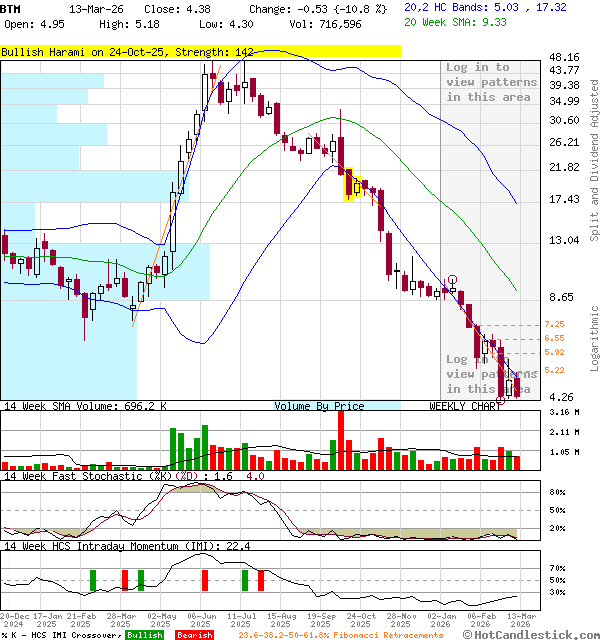Click the WEEKLY CHART label

click(465, 406)
